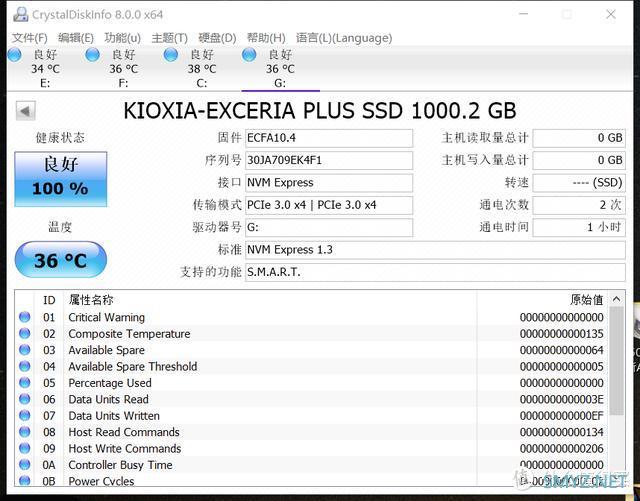Viewport: 640px width, 501px height.
Task: Click status dot for Available Spare Threshold
Action: [24, 366]
